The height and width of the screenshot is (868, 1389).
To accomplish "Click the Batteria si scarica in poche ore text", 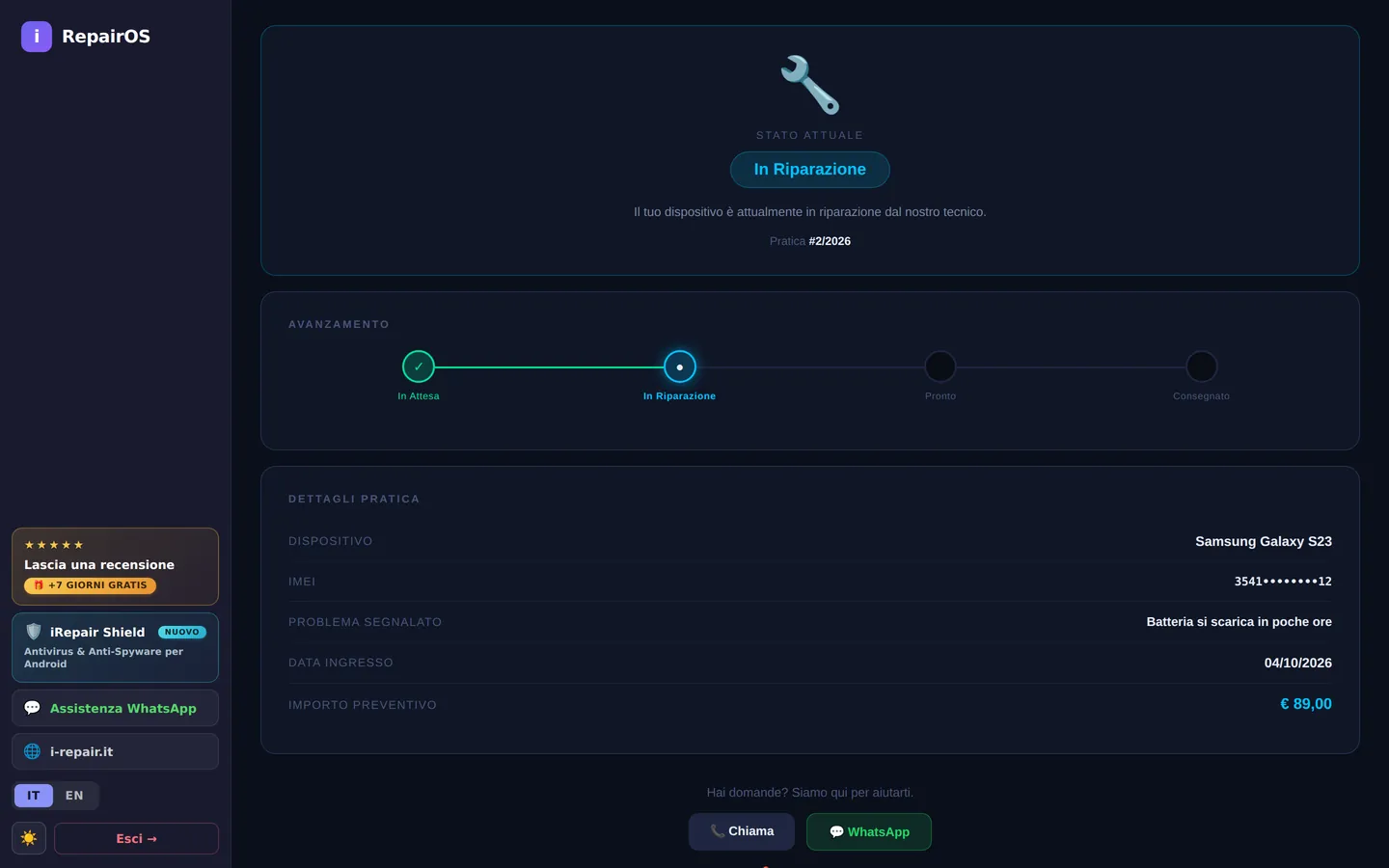I will pyautogui.click(x=1239, y=622).
